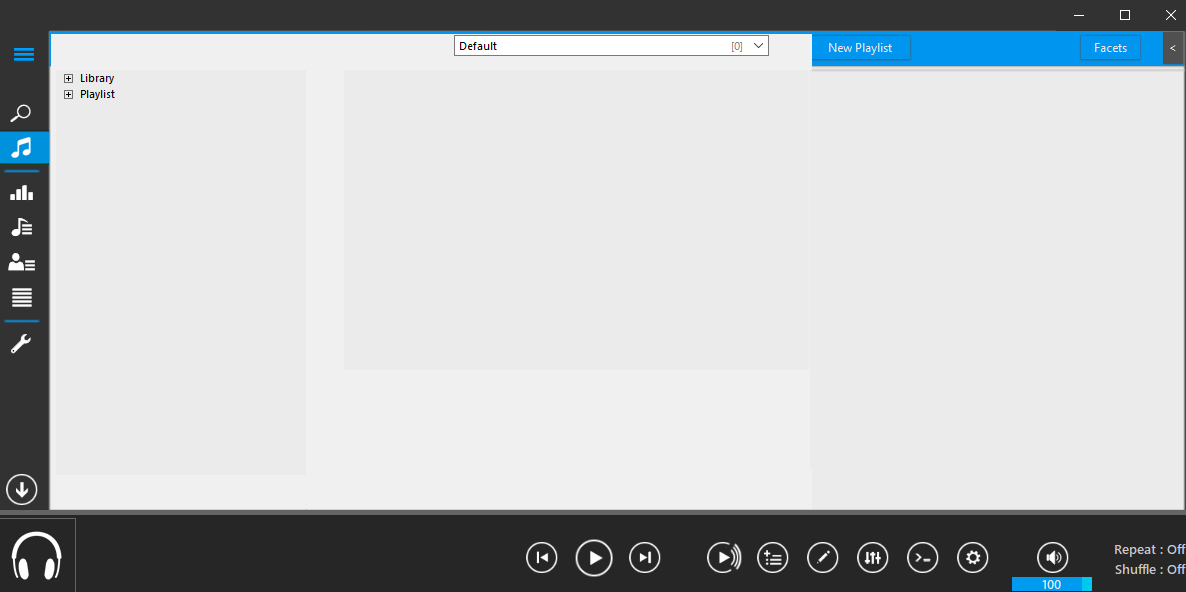This screenshot has height=592, width=1186.
Task: Open the wrench tools icon
Action: point(22,344)
